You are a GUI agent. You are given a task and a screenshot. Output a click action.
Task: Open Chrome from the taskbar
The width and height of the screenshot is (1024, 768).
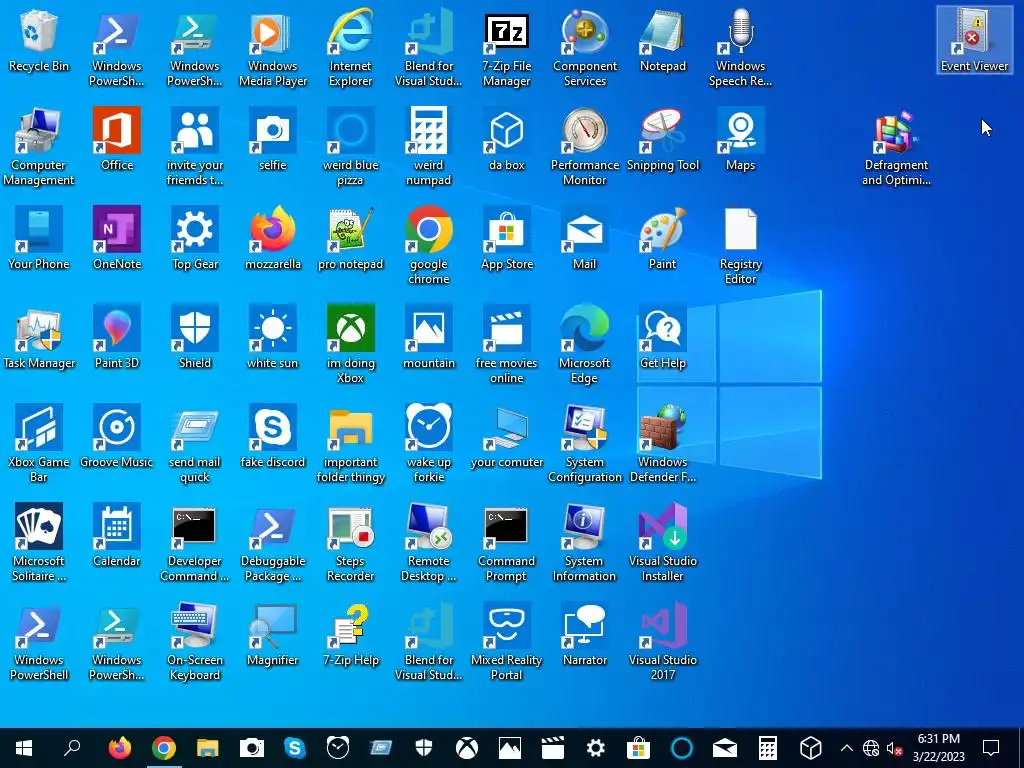(x=163, y=748)
